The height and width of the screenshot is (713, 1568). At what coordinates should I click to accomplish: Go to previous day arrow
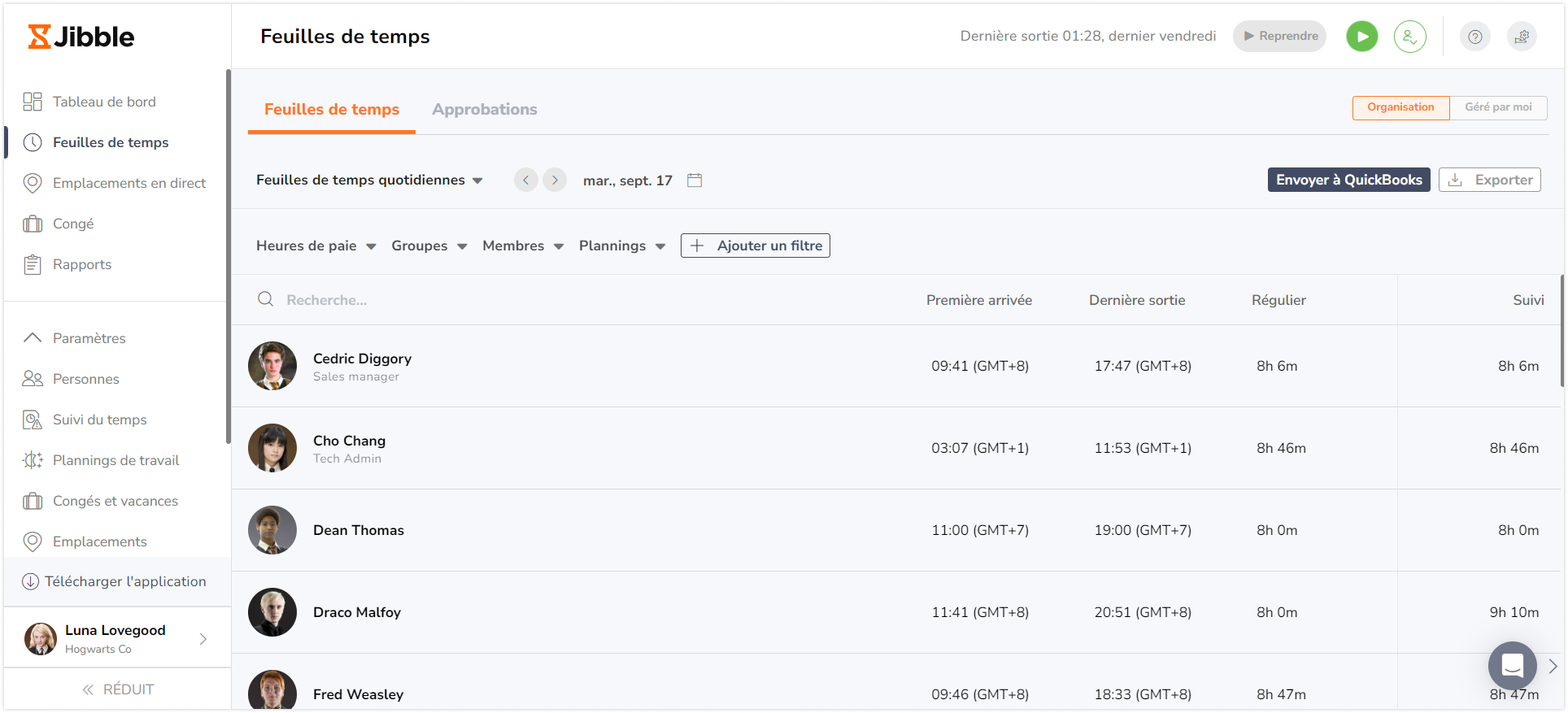526,180
